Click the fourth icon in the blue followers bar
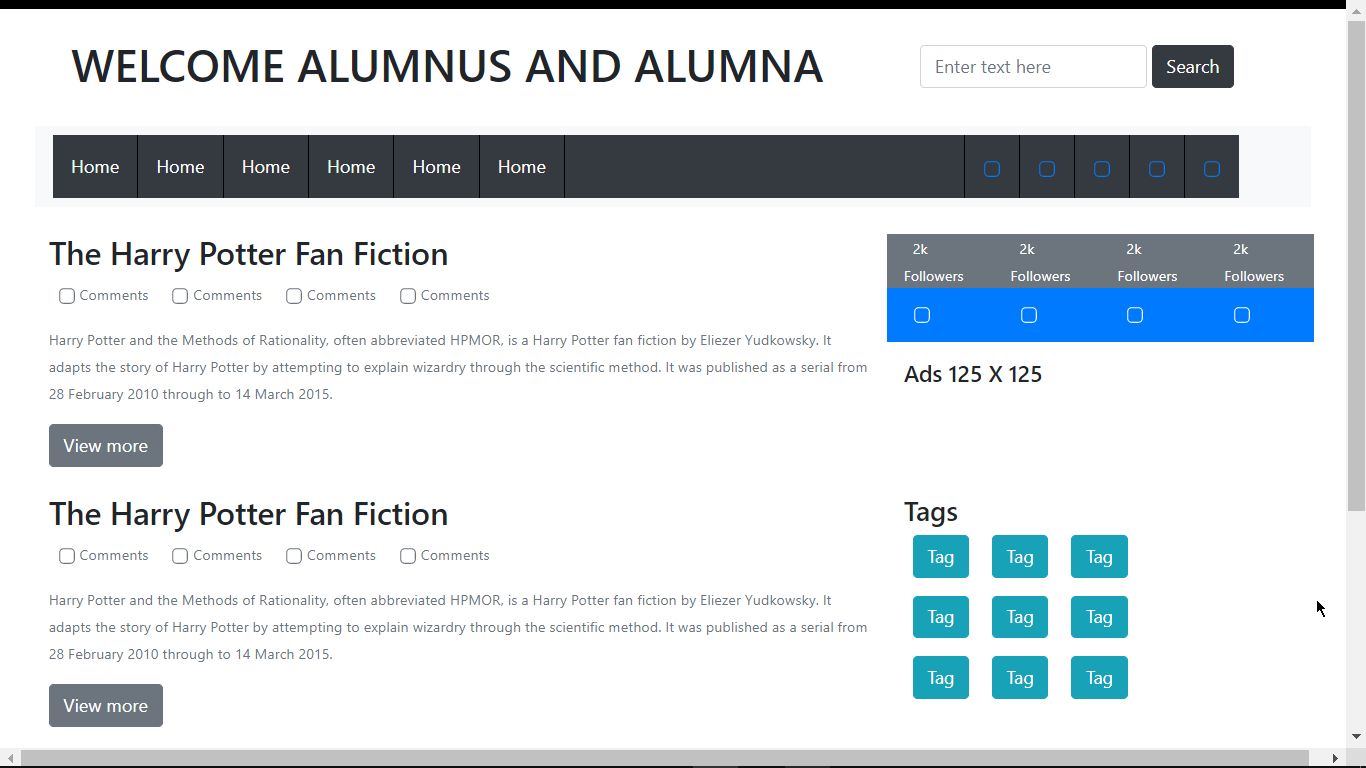This screenshot has height=768, width=1366. point(1242,315)
